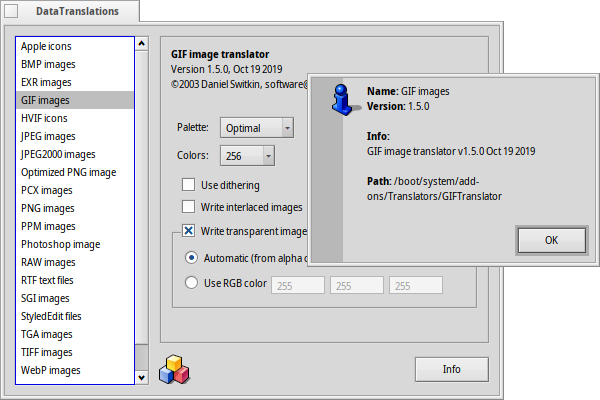This screenshot has height=400, width=600.
Task: Select Photoshop image translator
Action: [x=60, y=244]
